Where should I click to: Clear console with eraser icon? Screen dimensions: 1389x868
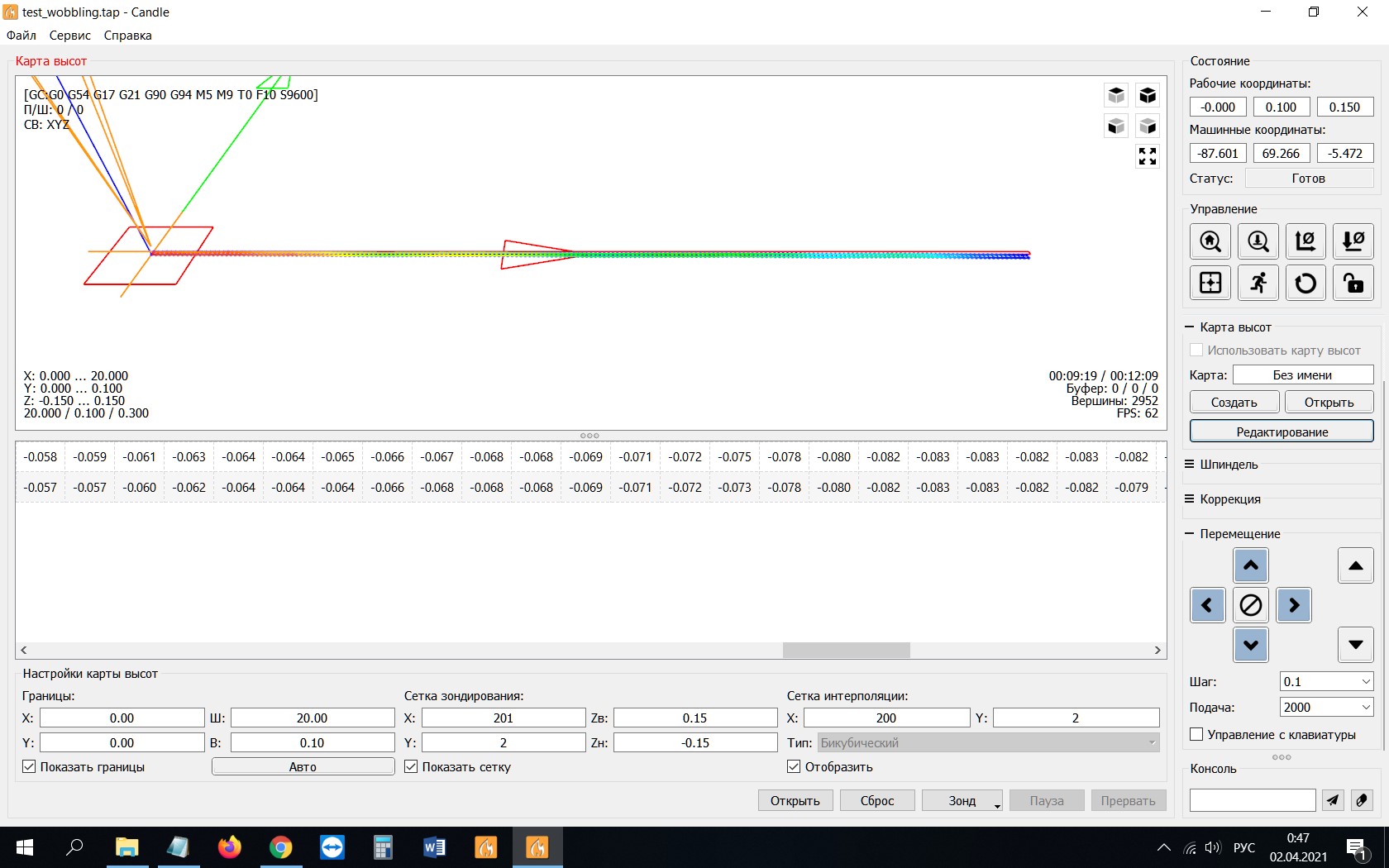coord(1362,800)
